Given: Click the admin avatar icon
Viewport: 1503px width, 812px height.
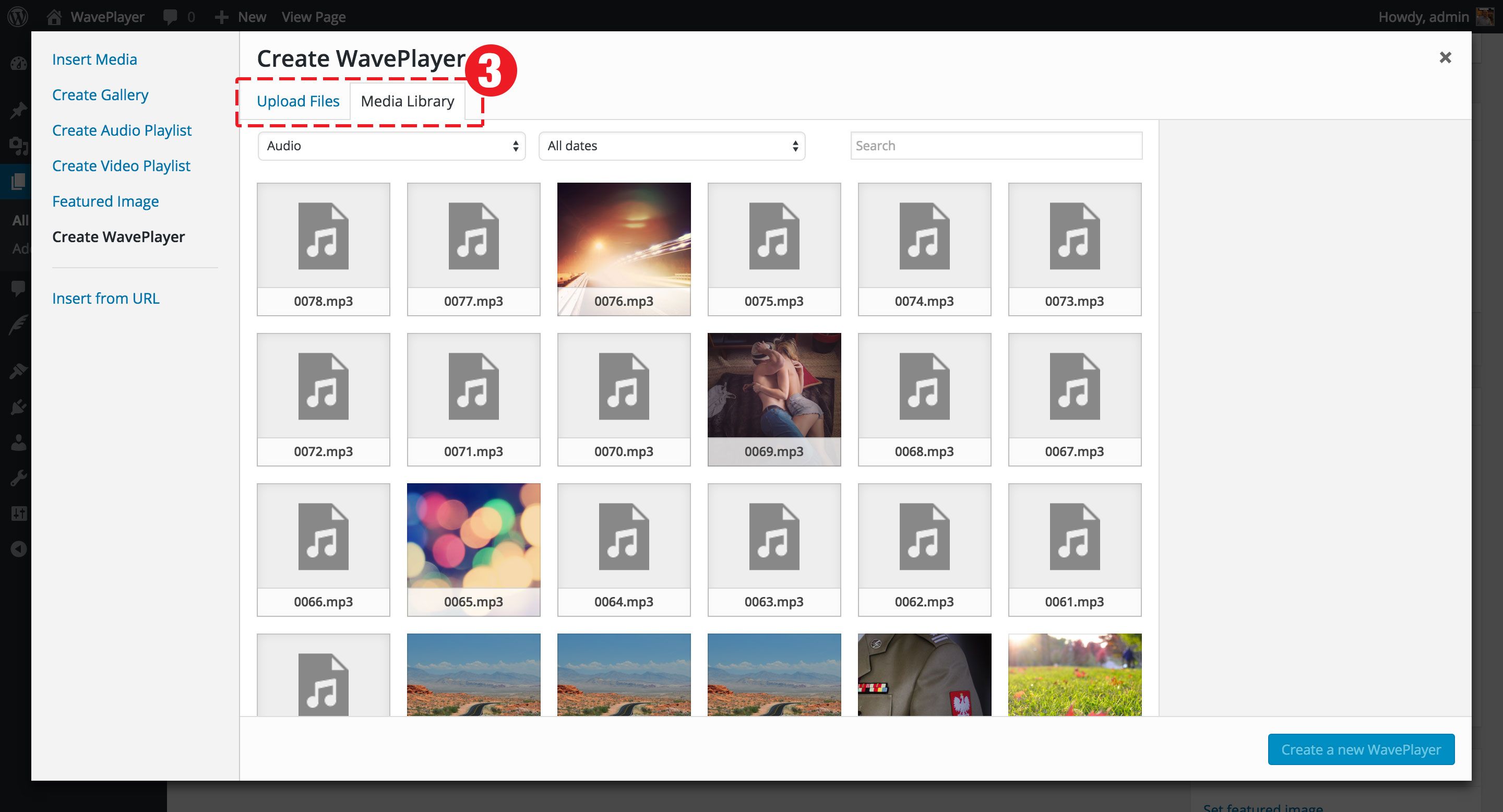Looking at the screenshot, I should pos(1485,16).
